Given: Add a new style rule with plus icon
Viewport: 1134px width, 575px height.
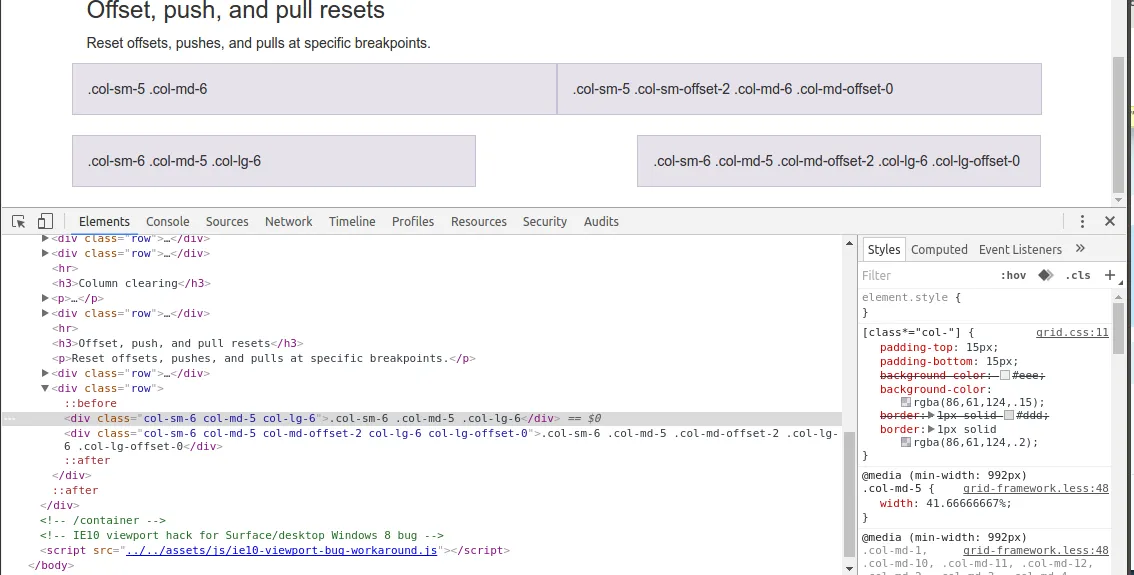Looking at the screenshot, I should click(1110, 275).
